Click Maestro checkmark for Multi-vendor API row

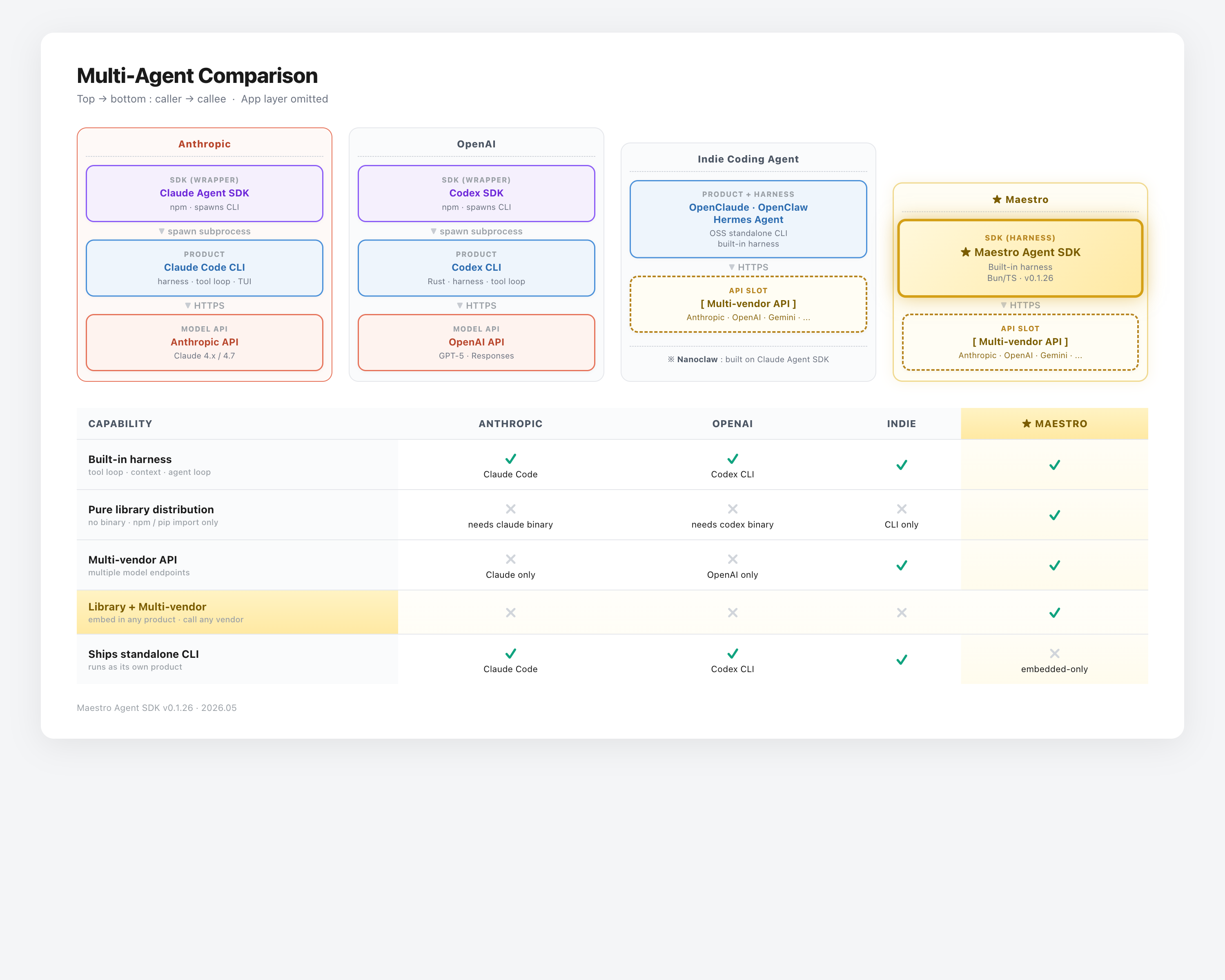(1055, 565)
